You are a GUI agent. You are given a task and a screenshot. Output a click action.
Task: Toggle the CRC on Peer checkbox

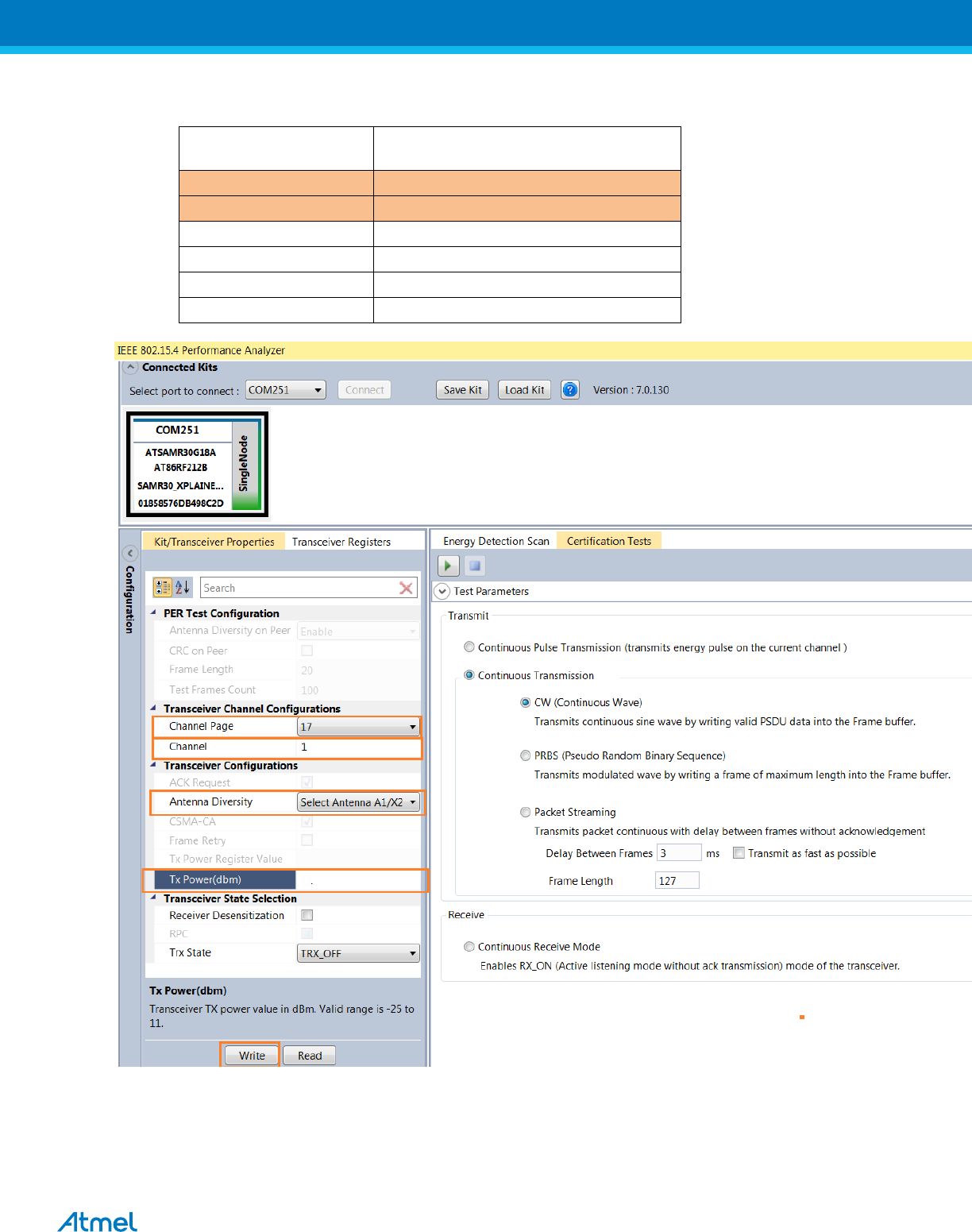pyautogui.click(x=307, y=651)
